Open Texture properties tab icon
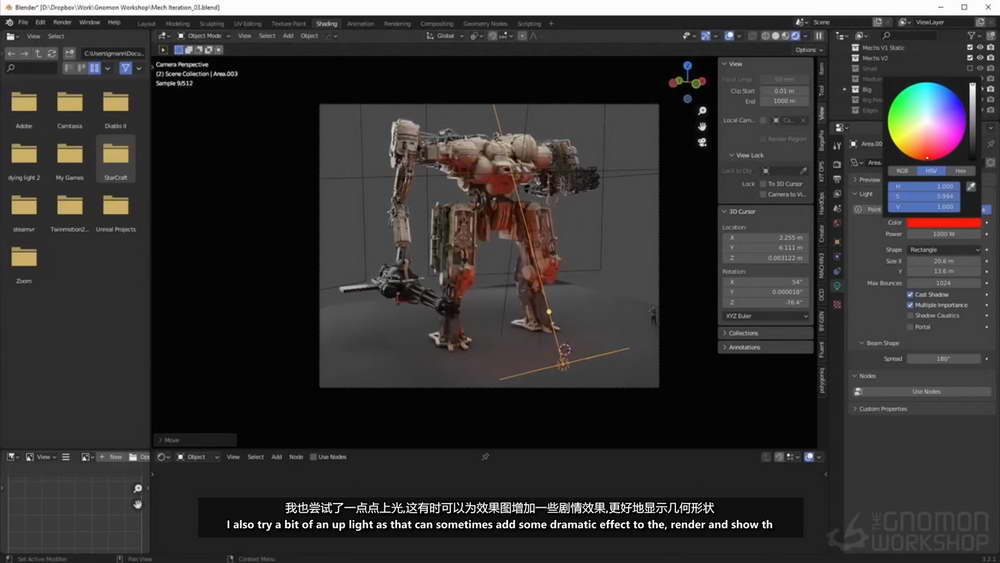The image size is (1000, 563). pyautogui.click(x=837, y=305)
